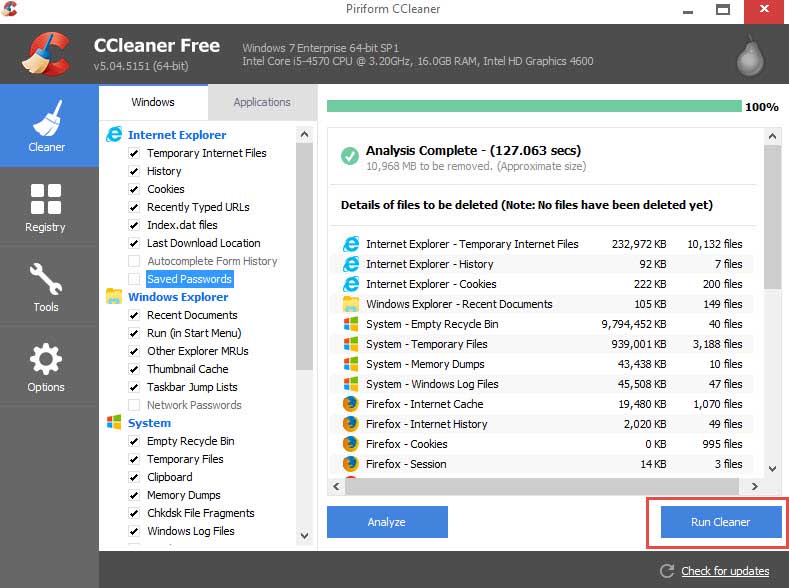The width and height of the screenshot is (789, 588).
Task: Click Firefox icon beside Firefox - Cookies result
Action: 351,444
